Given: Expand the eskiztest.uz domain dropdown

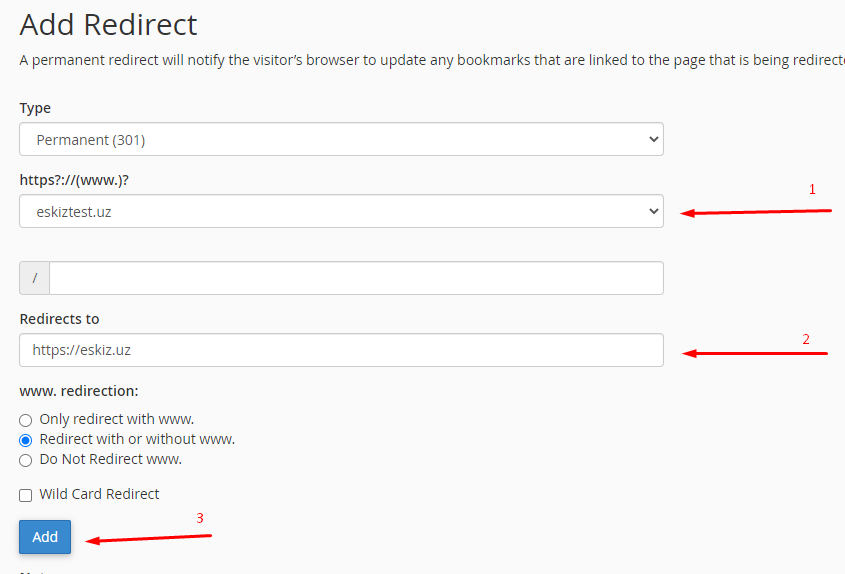Looking at the screenshot, I should click(x=340, y=211).
